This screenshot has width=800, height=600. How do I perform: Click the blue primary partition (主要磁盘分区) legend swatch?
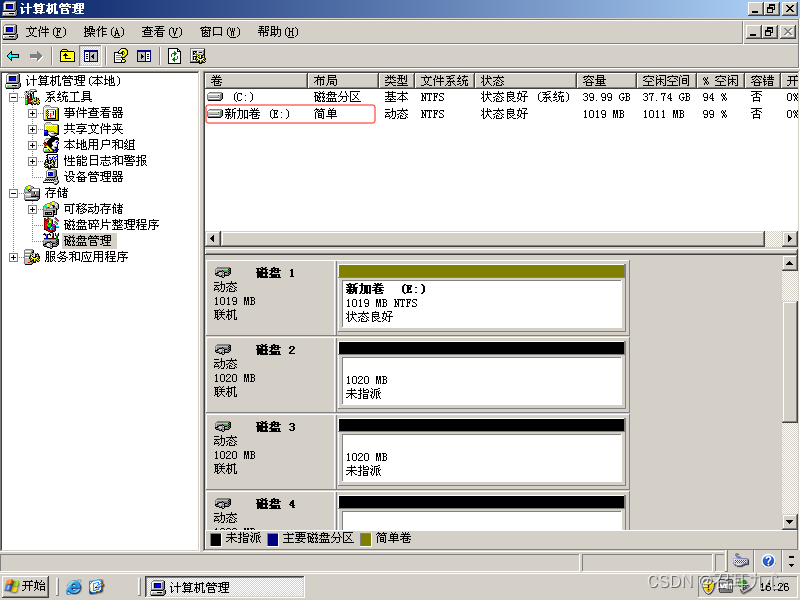[273, 539]
